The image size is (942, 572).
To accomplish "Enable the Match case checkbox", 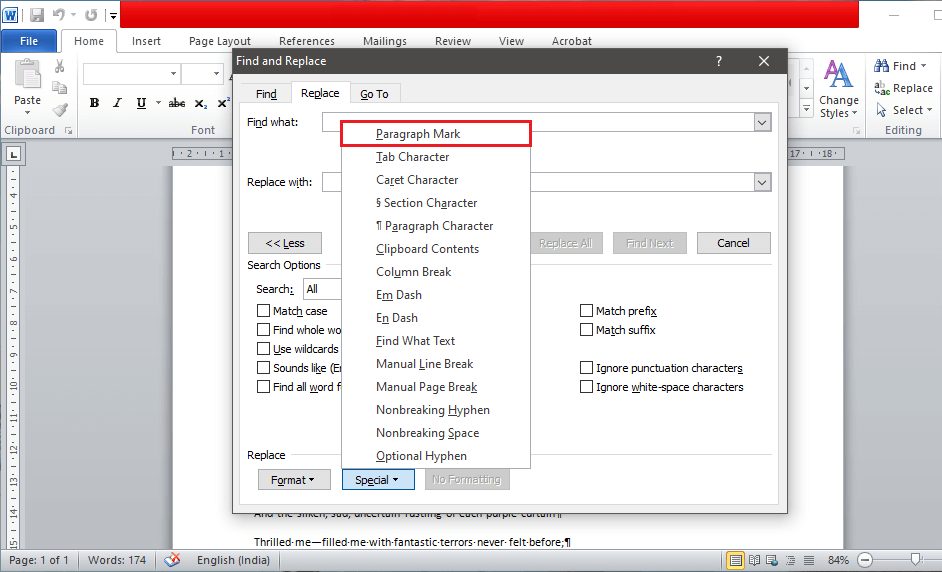I will point(264,311).
